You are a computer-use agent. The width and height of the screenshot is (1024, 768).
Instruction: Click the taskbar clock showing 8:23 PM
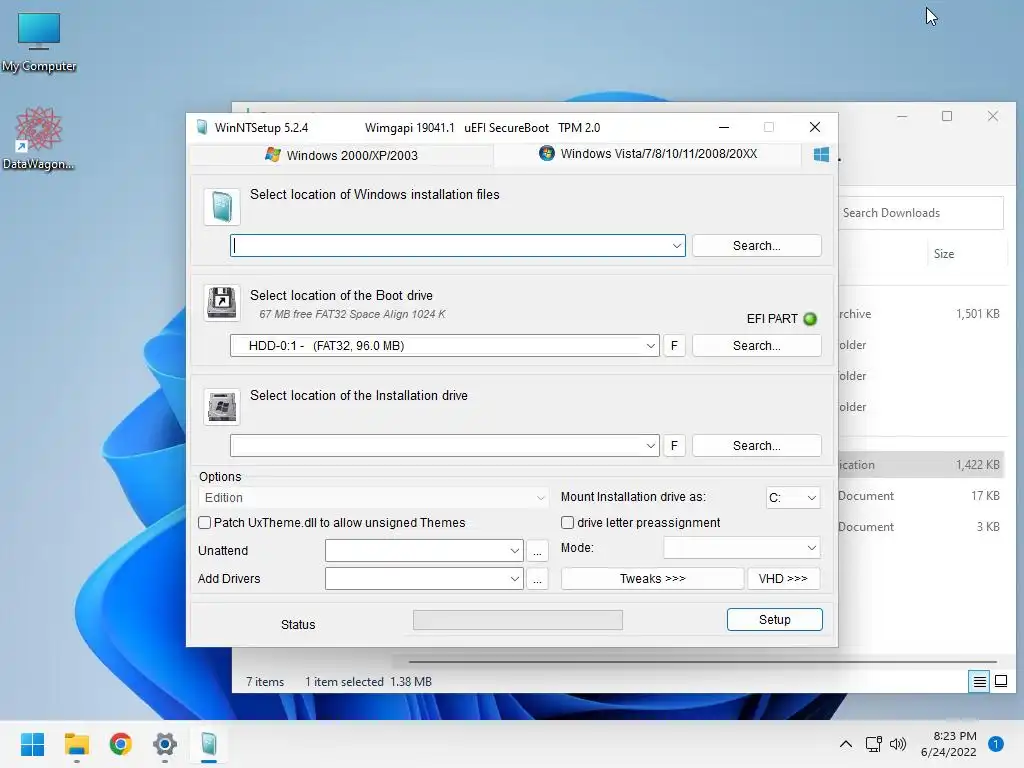[x=948, y=744]
